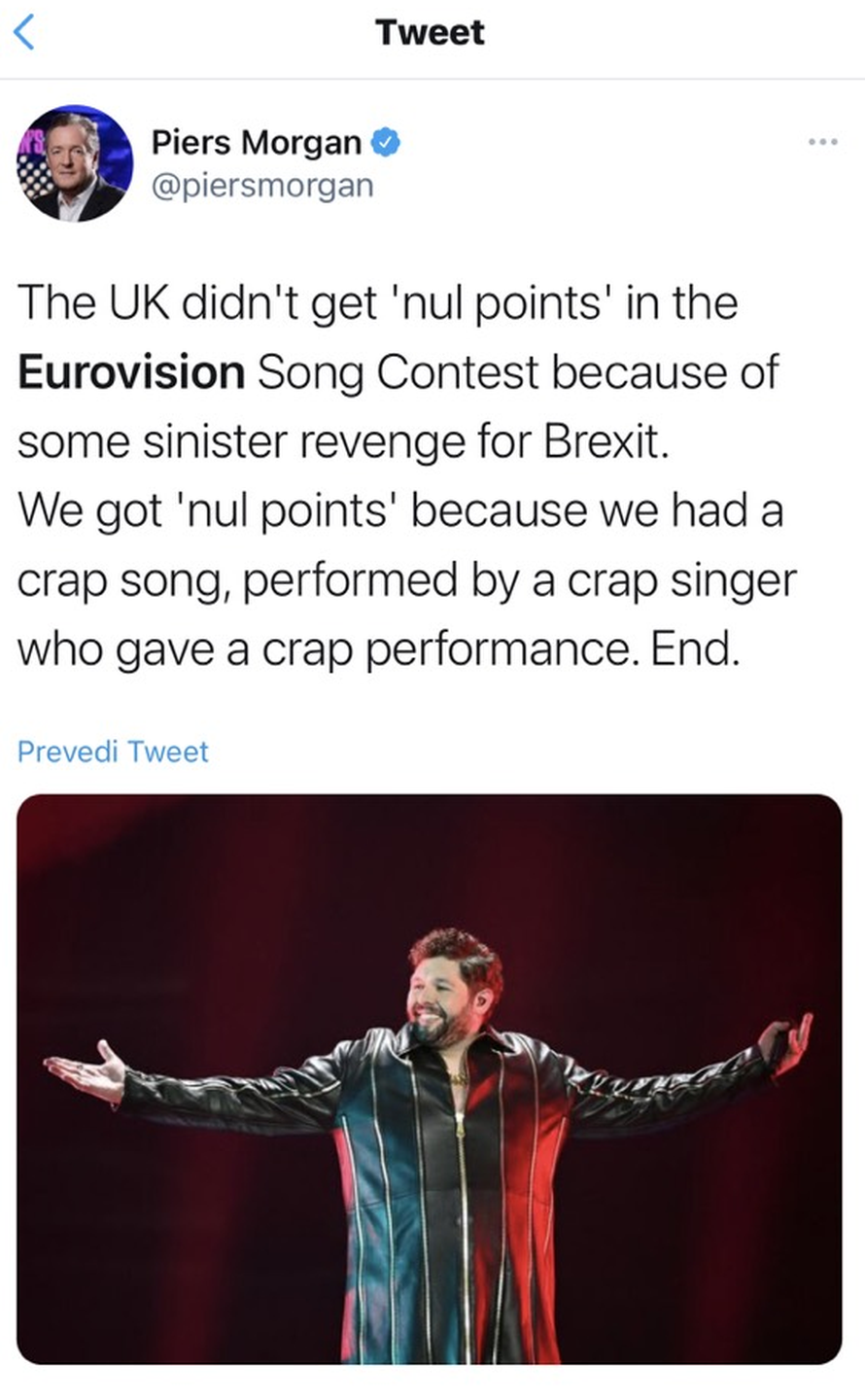
Task: Tap the Tweet title in header
Action: (430, 32)
